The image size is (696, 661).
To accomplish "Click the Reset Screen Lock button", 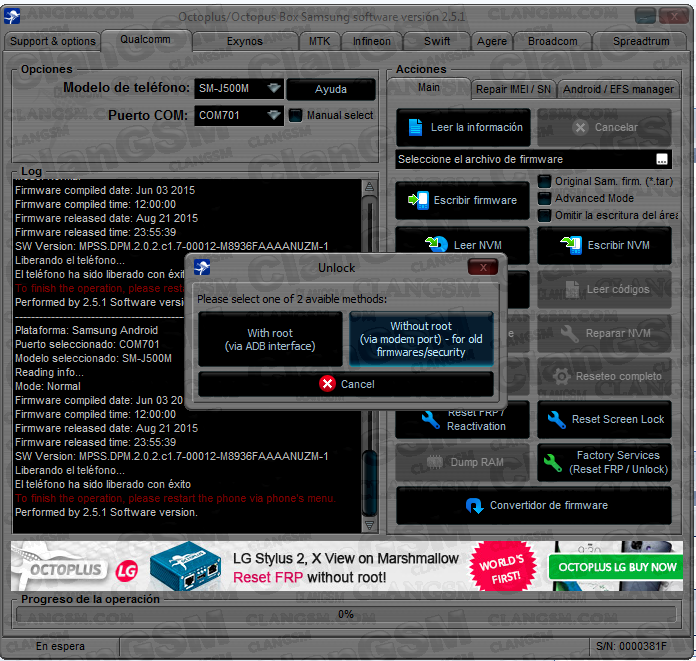I will click(x=604, y=420).
